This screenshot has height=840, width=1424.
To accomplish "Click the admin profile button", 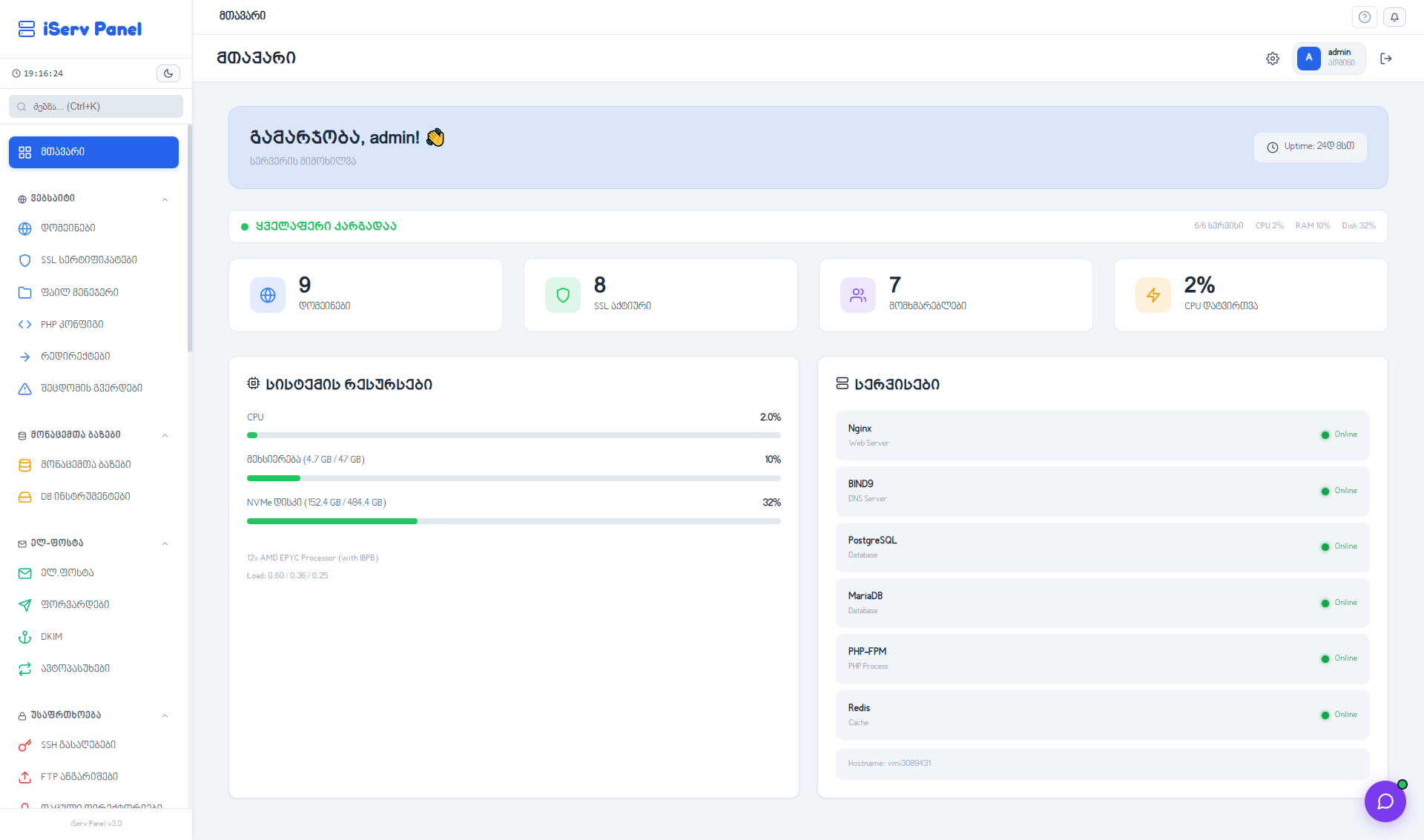I will pyautogui.click(x=1328, y=59).
